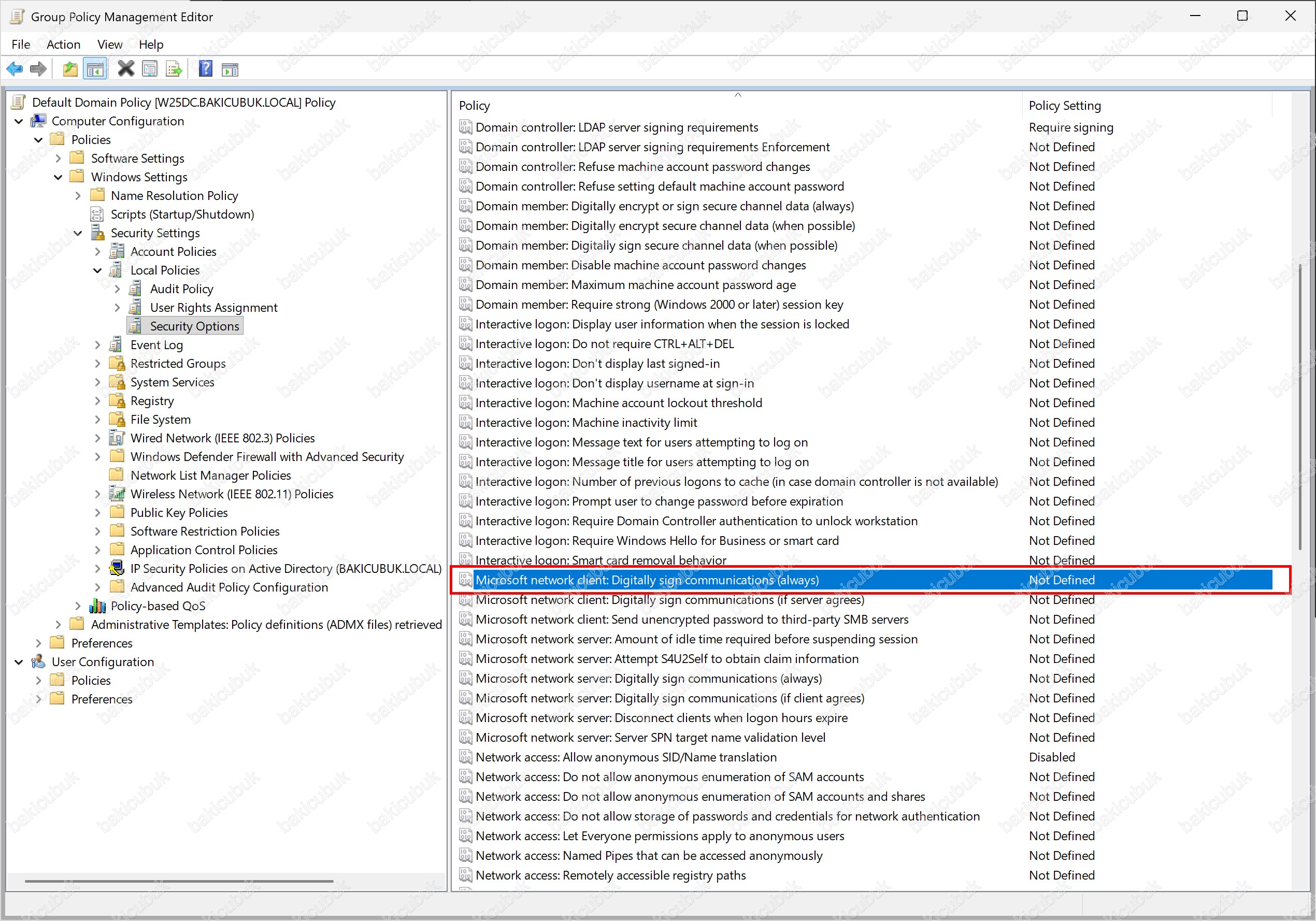Open the View menu
This screenshot has width=1316, height=921.
(109, 44)
